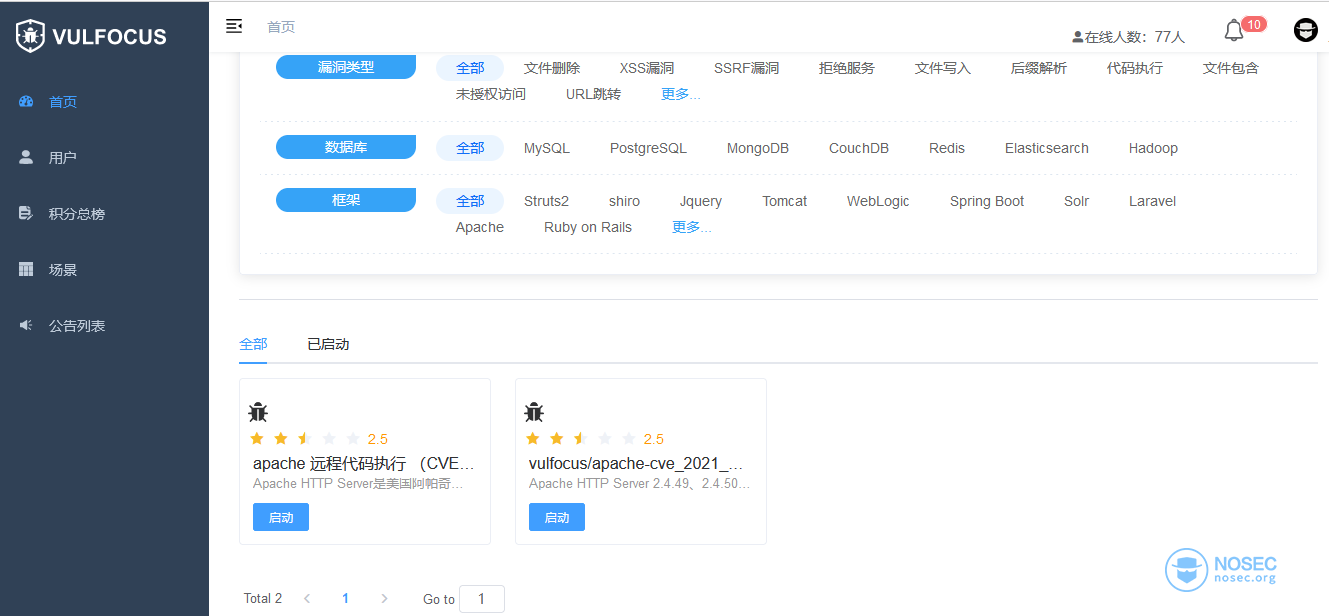
Task: Switch to the 全部 tab above cards
Action: click(x=253, y=344)
